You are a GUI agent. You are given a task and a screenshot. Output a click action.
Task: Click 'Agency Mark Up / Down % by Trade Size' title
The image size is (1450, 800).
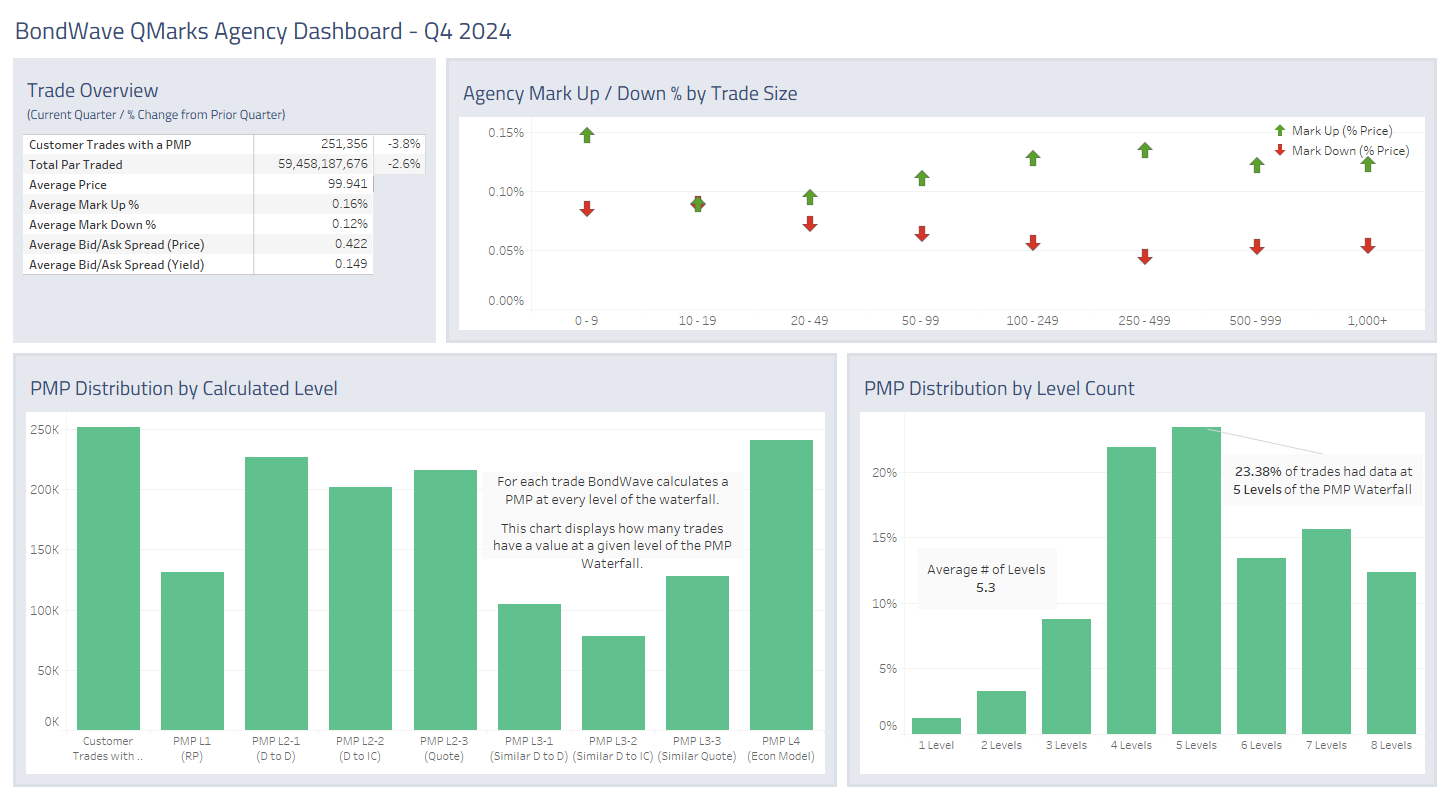coord(630,94)
